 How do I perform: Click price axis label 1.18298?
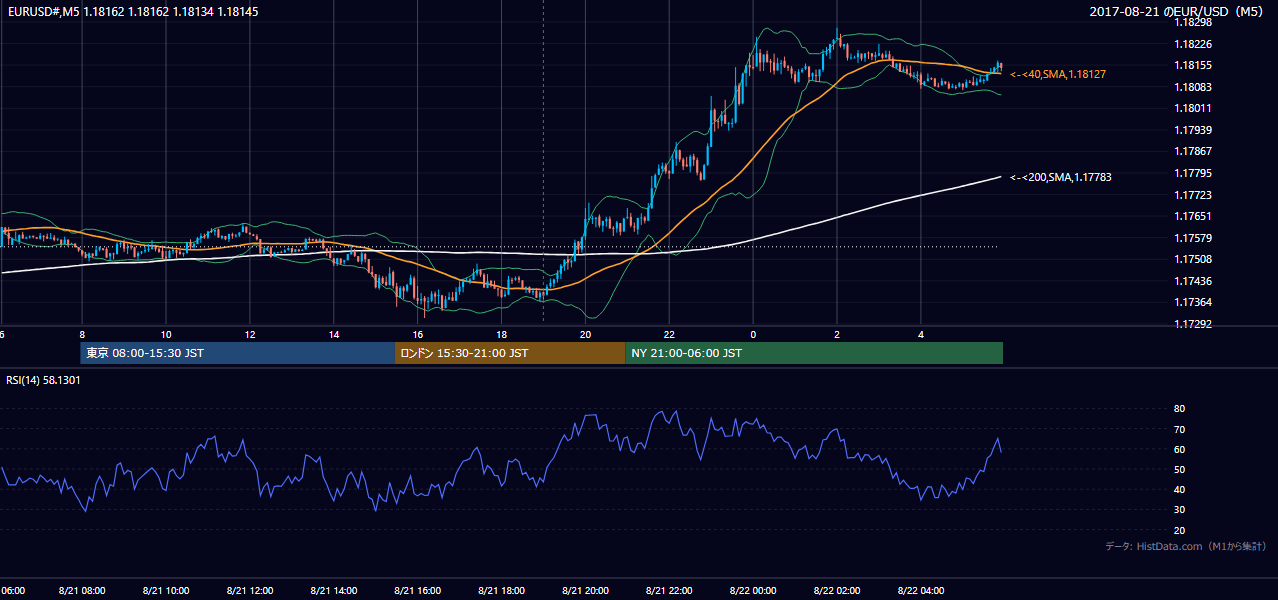pos(1192,22)
